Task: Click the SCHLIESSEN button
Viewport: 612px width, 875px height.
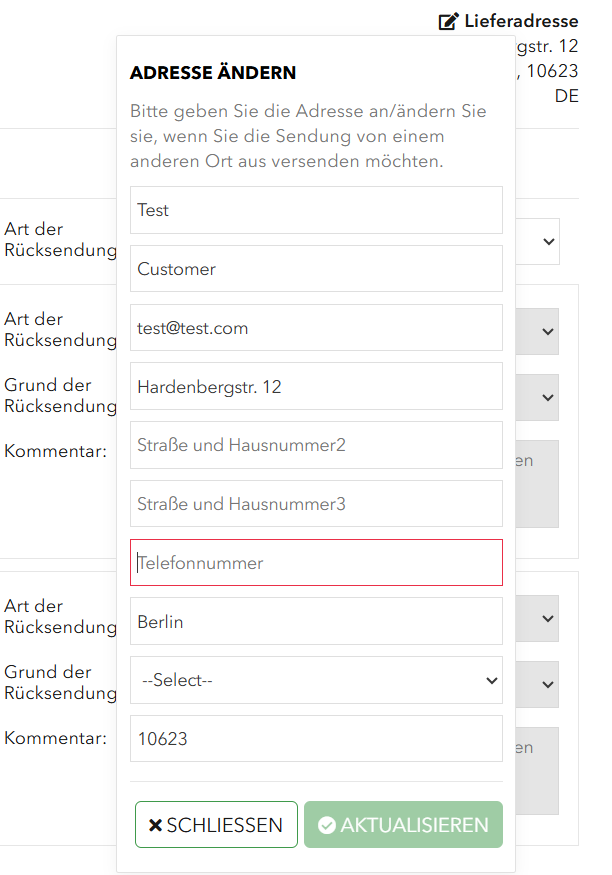Action: coord(216,825)
